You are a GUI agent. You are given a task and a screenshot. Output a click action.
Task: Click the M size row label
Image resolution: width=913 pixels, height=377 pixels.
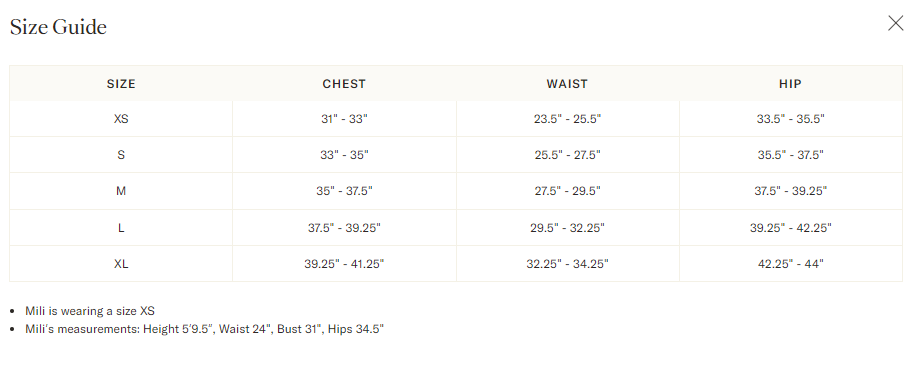(121, 191)
